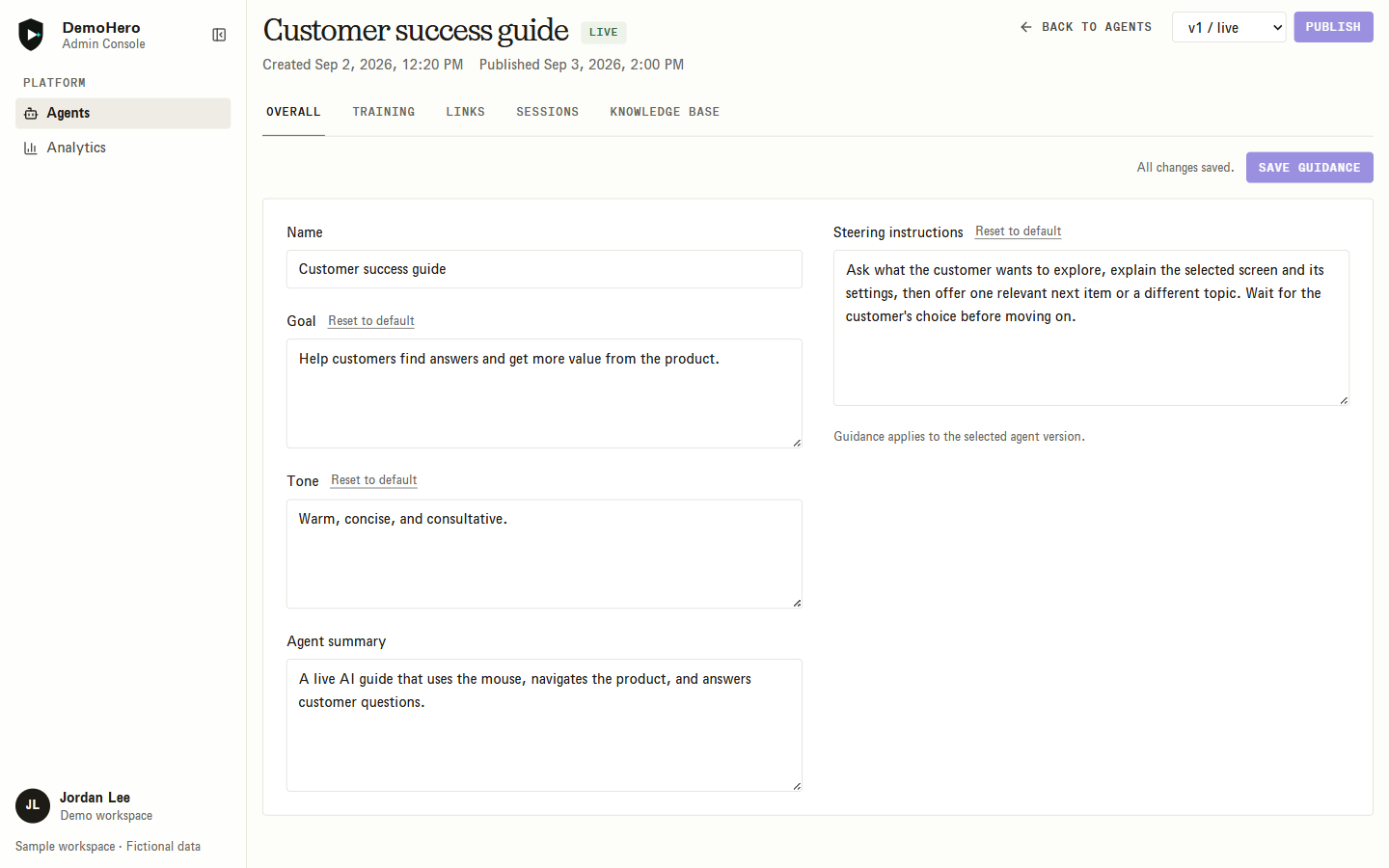
Task: Collapse the sidebar panel icon
Action: (219, 35)
